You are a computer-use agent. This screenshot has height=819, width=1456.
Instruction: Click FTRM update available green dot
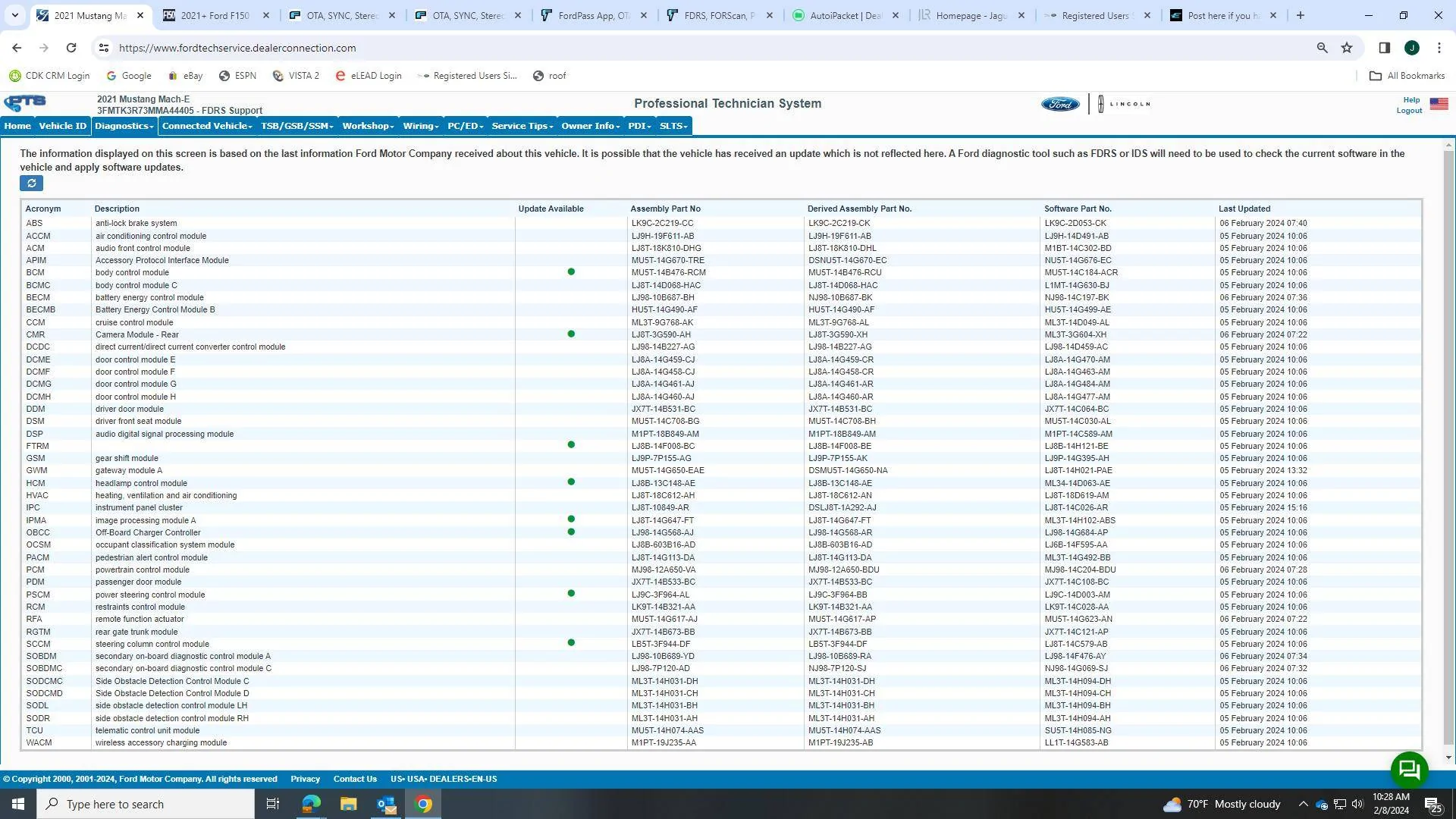pos(571,444)
